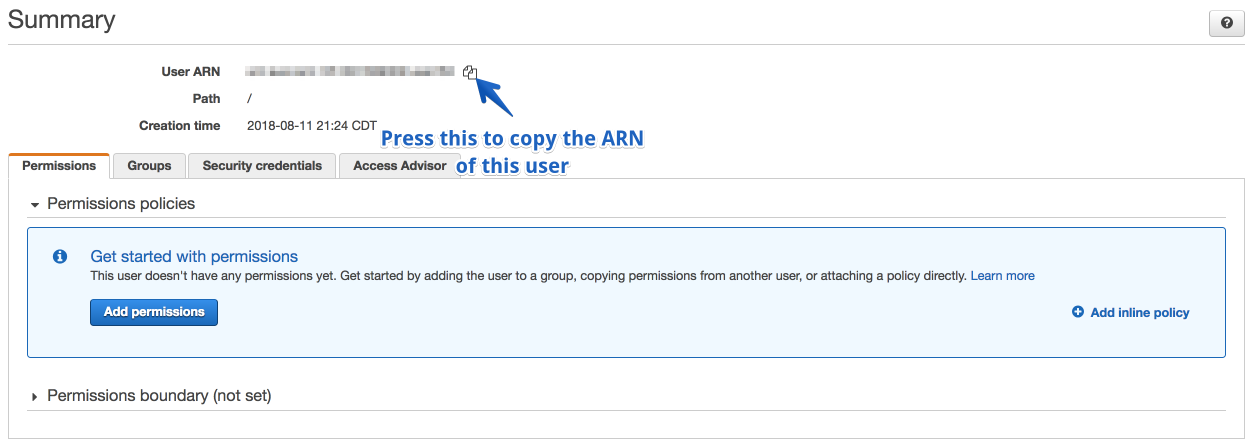Click the Add inline policy link
1252x446 pixels.
(1139, 312)
